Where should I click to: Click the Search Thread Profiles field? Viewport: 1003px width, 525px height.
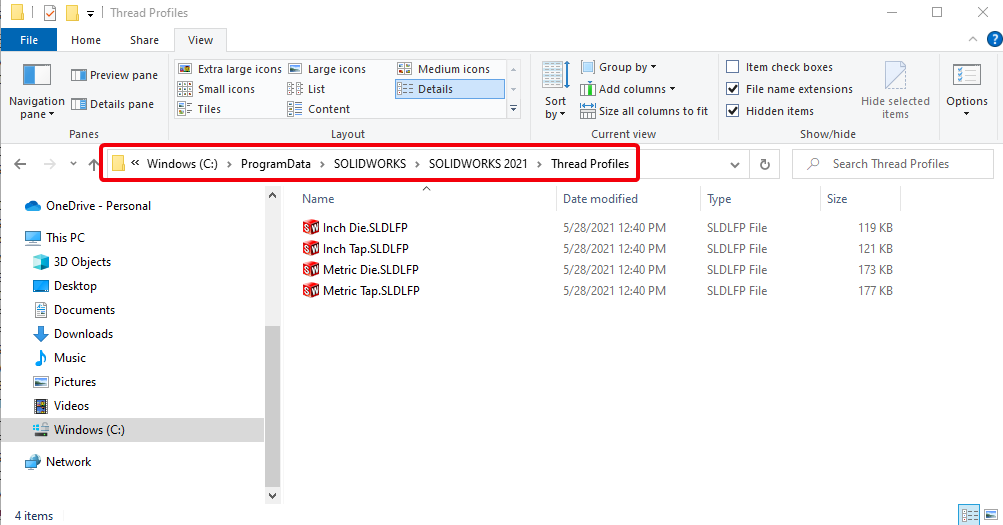[892, 164]
